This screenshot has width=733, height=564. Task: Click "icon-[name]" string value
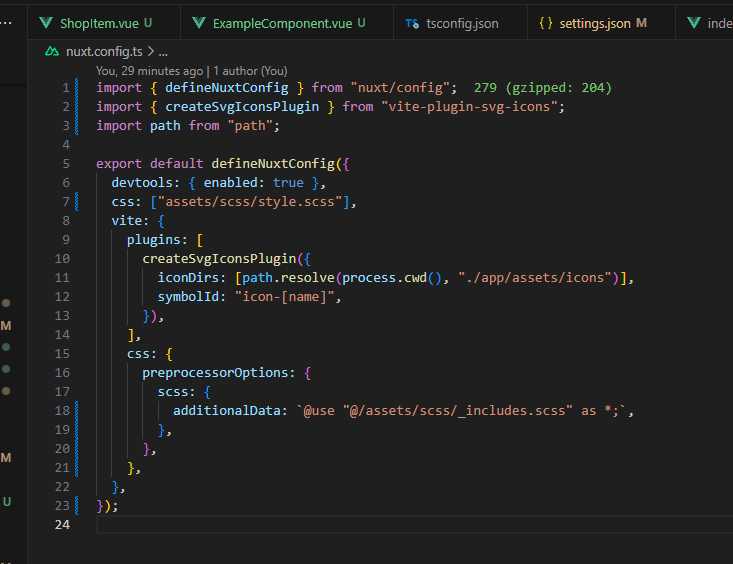click(x=284, y=296)
